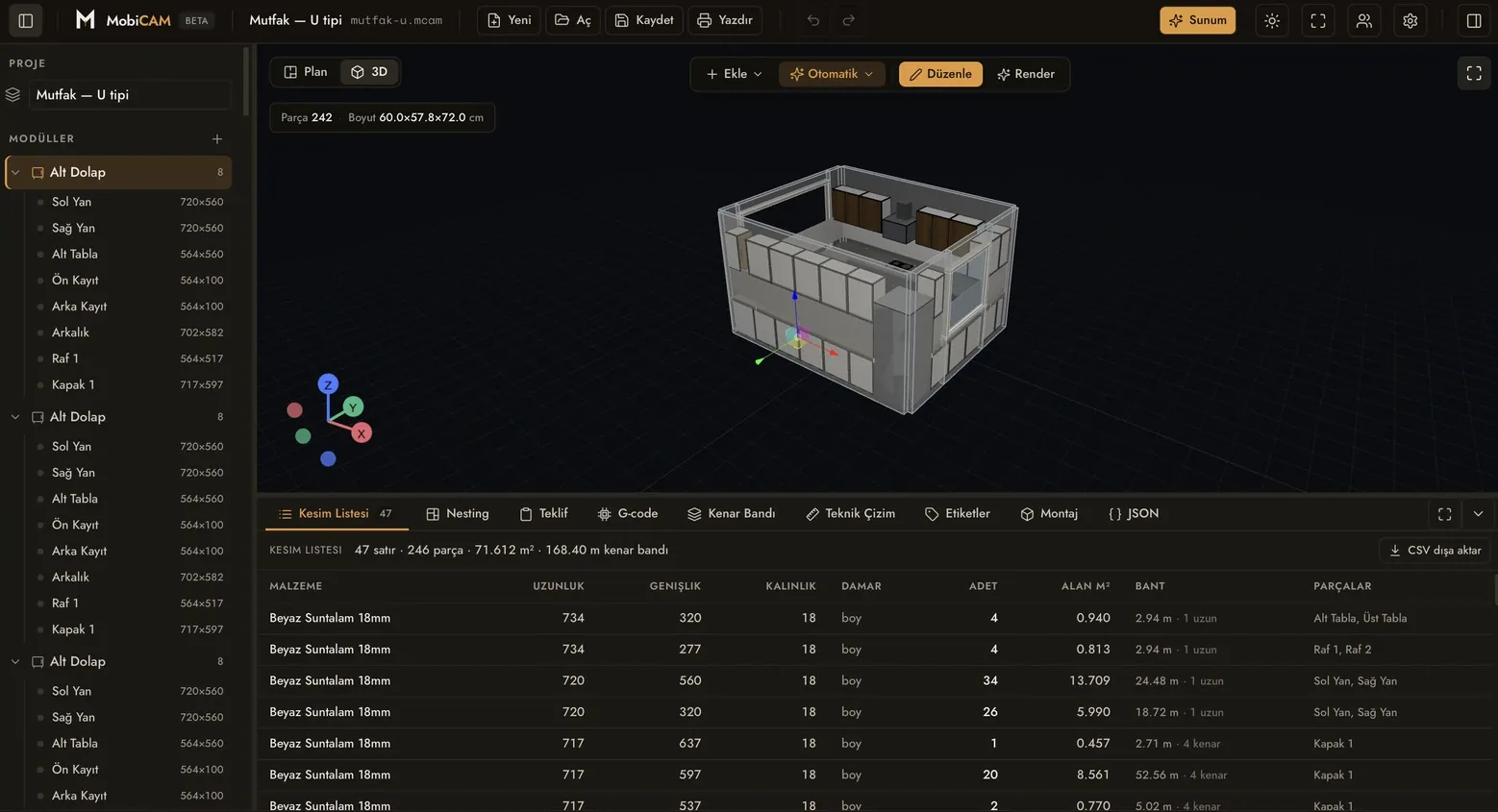Open the Ekle dropdown menu
The height and width of the screenshot is (812, 1498).
coord(734,74)
